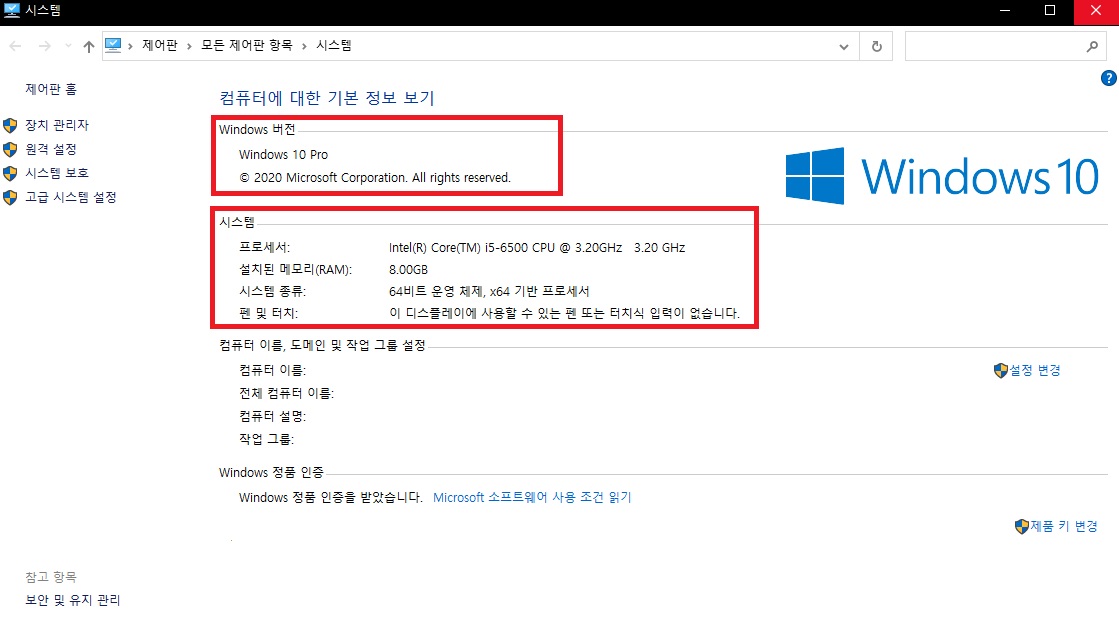Click the 컴퓨터에 대한 기본 정보 보기 heading
The width and height of the screenshot is (1119, 627).
click(x=327, y=98)
